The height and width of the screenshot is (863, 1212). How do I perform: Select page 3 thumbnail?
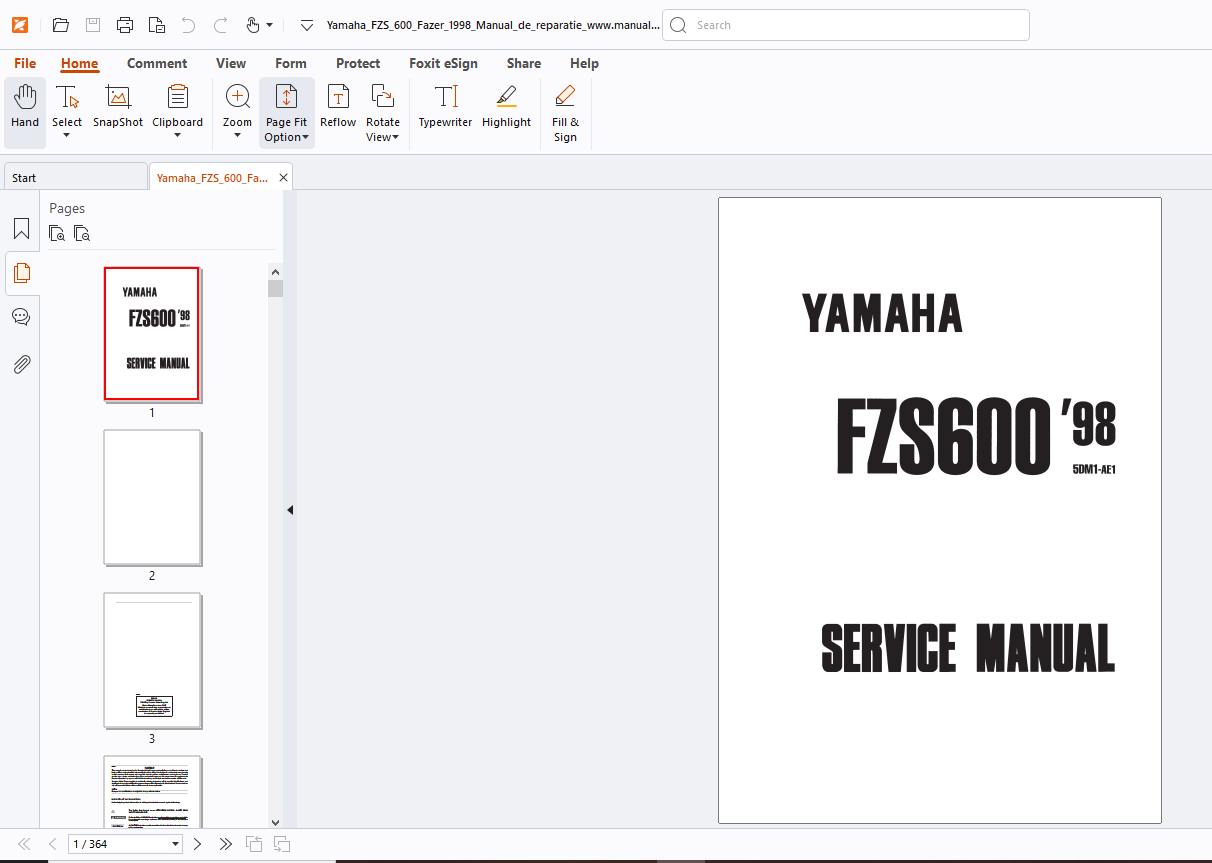click(152, 660)
